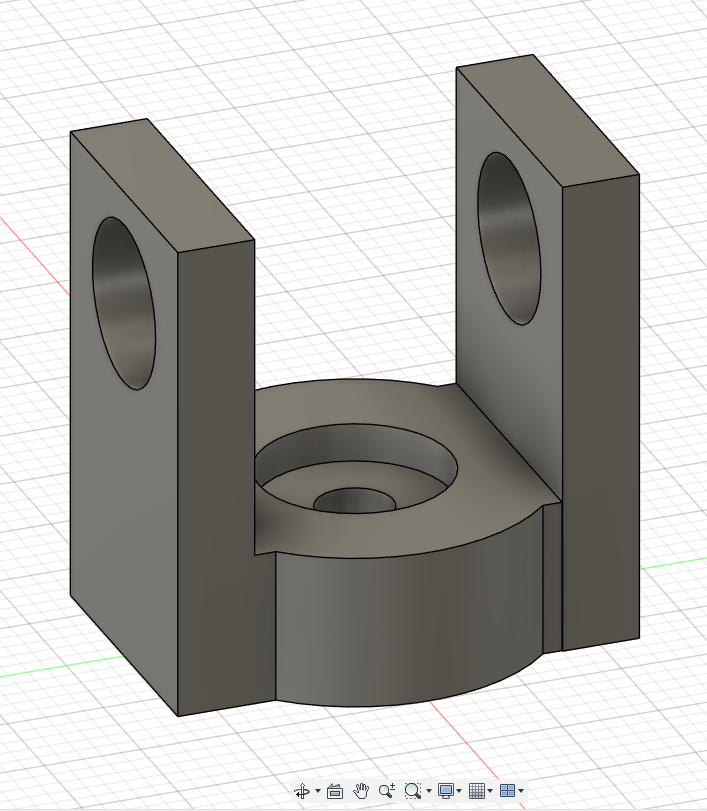Image resolution: width=707 pixels, height=811 pixels.
Task: Expand the Orbit type dropdown arrow
Action: 318,792
